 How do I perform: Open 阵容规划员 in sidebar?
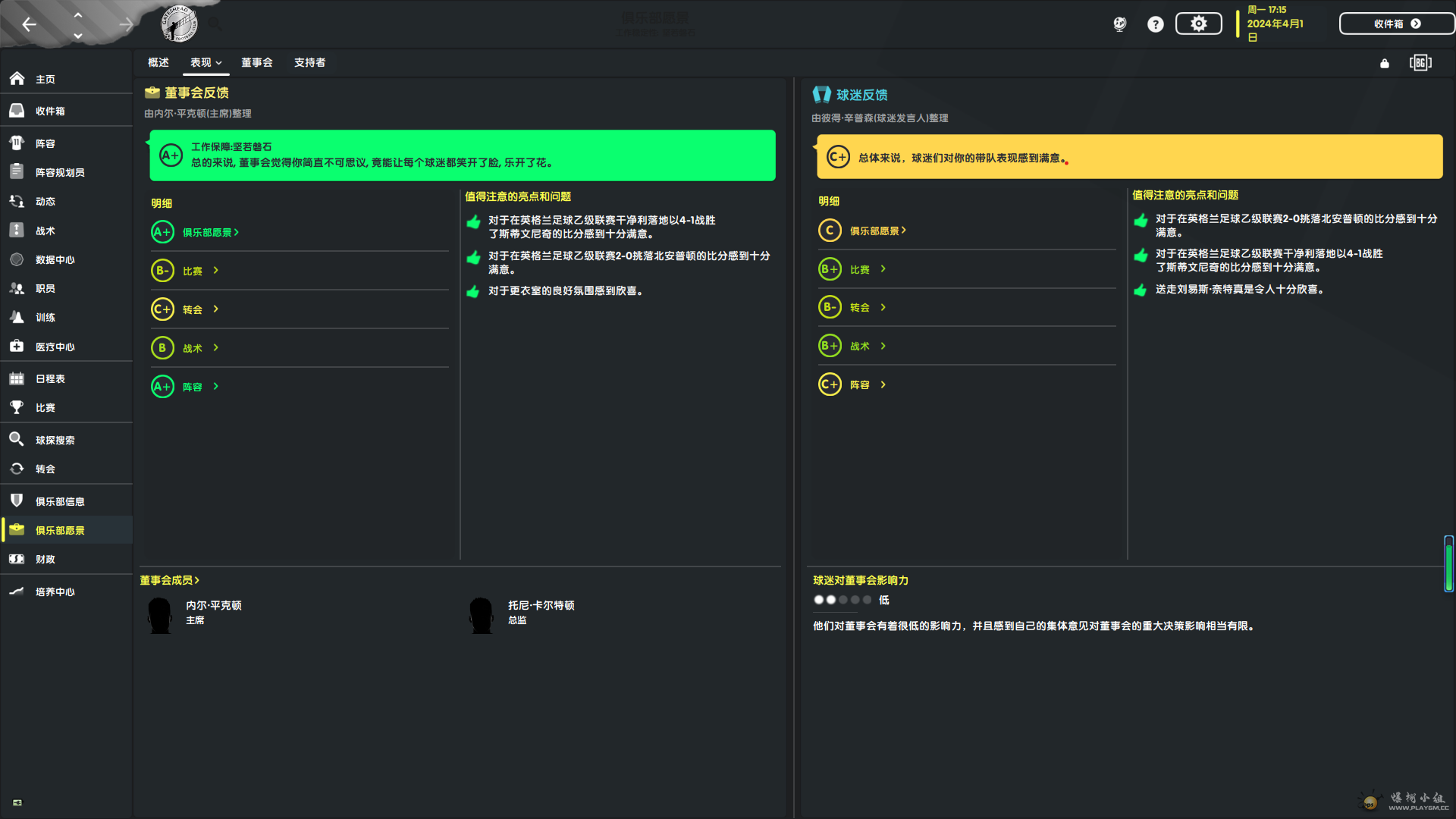coord(66,172)
